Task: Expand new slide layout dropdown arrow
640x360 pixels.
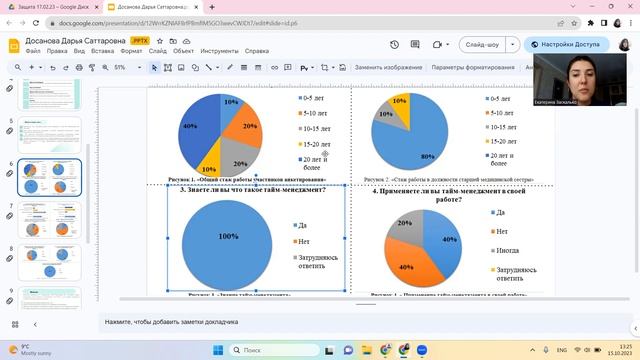Action: [x=40, y=68]
